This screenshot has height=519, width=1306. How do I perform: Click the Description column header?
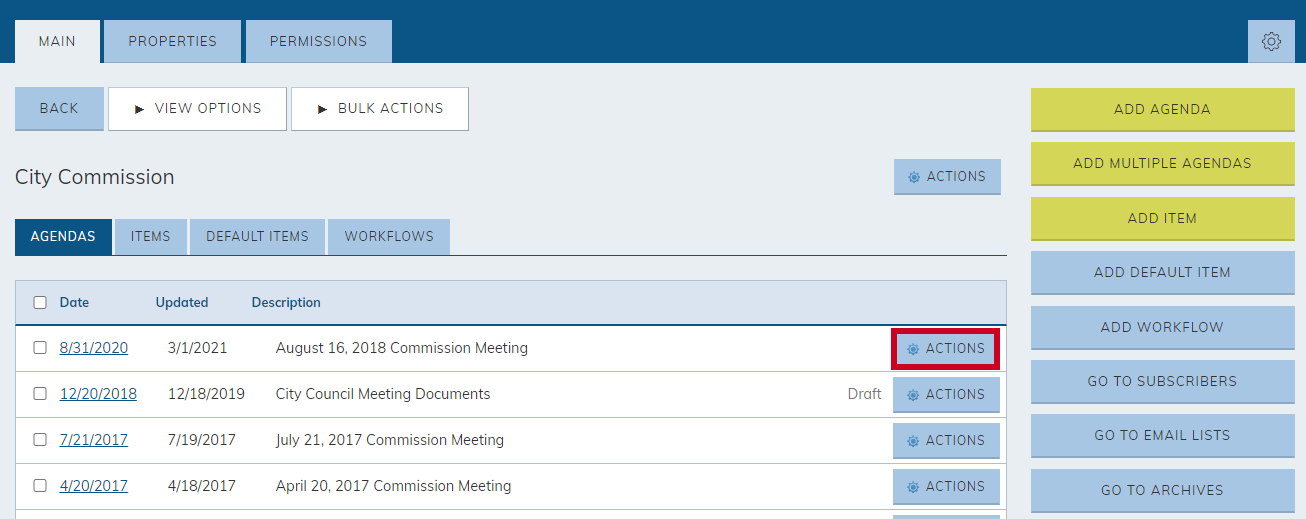[x=286, y=302]
